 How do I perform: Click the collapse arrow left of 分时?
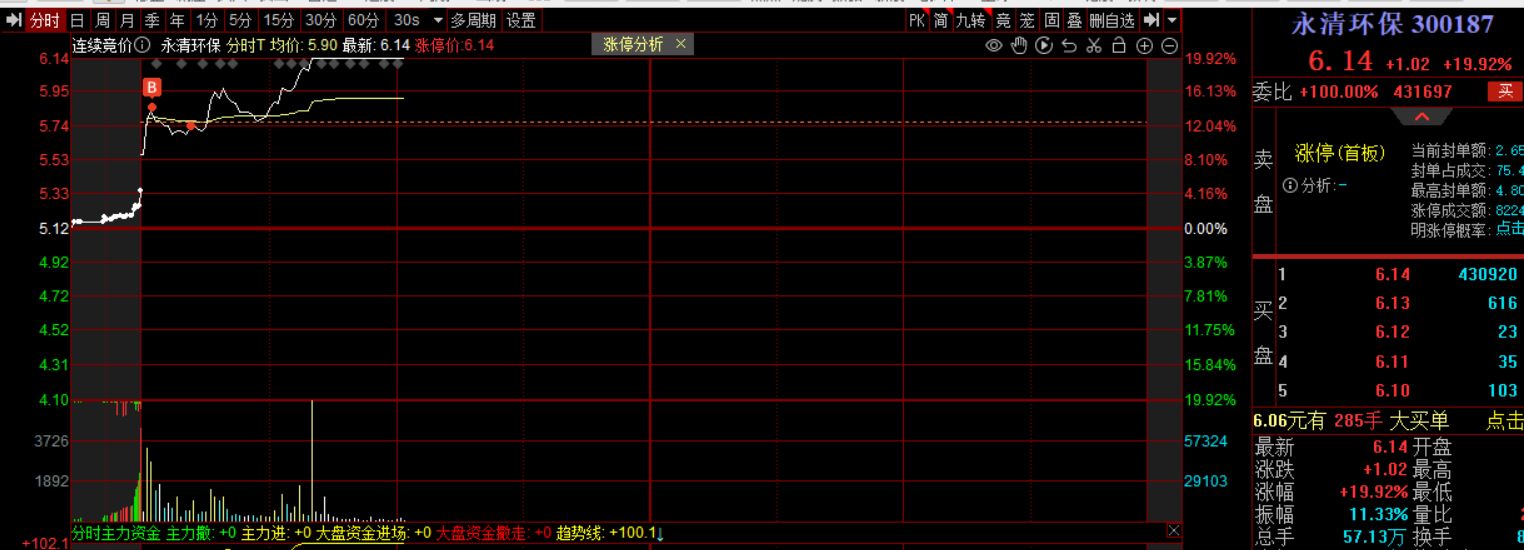pos(13,20)
